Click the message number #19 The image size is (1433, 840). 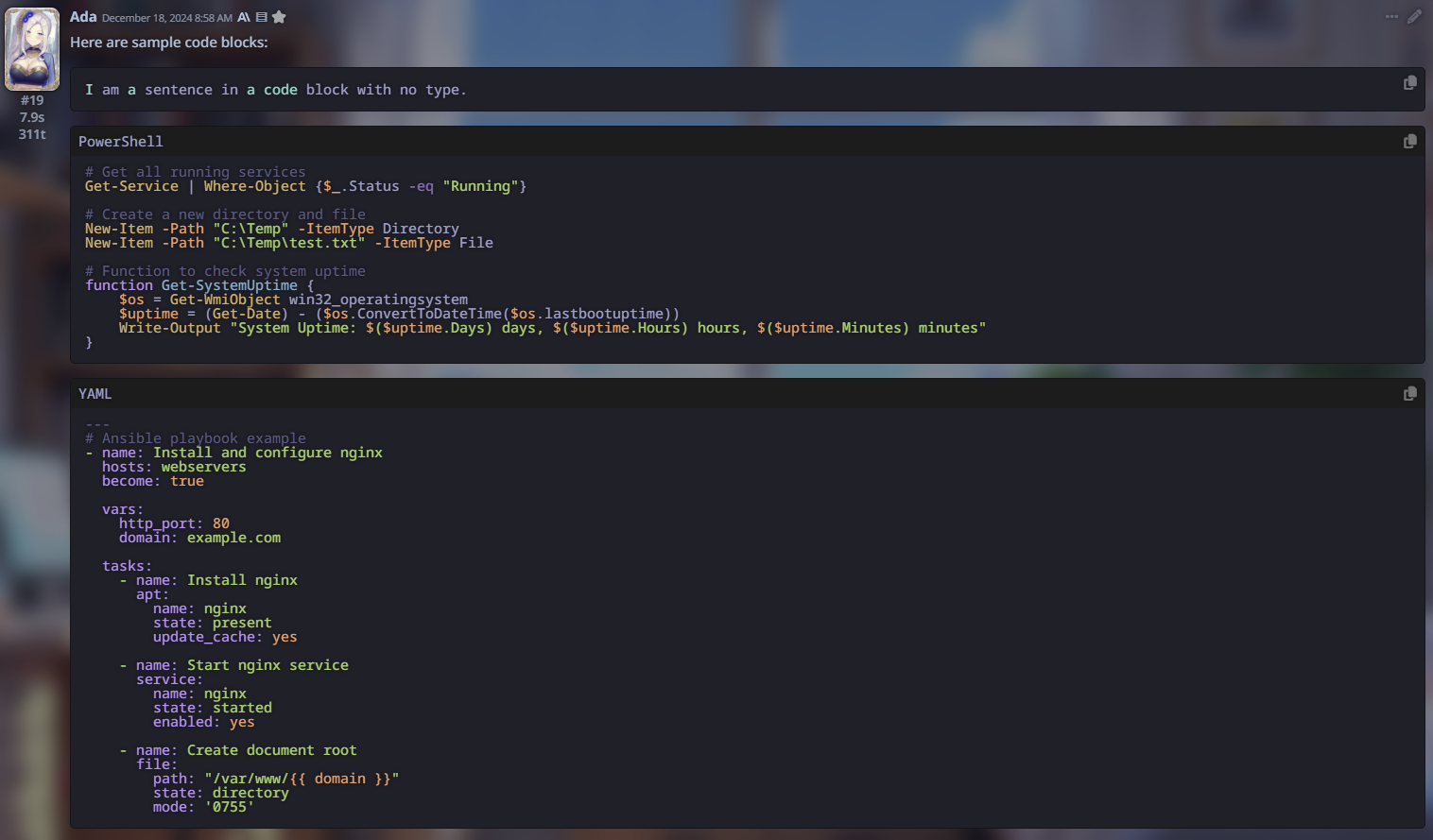point(32,100)
